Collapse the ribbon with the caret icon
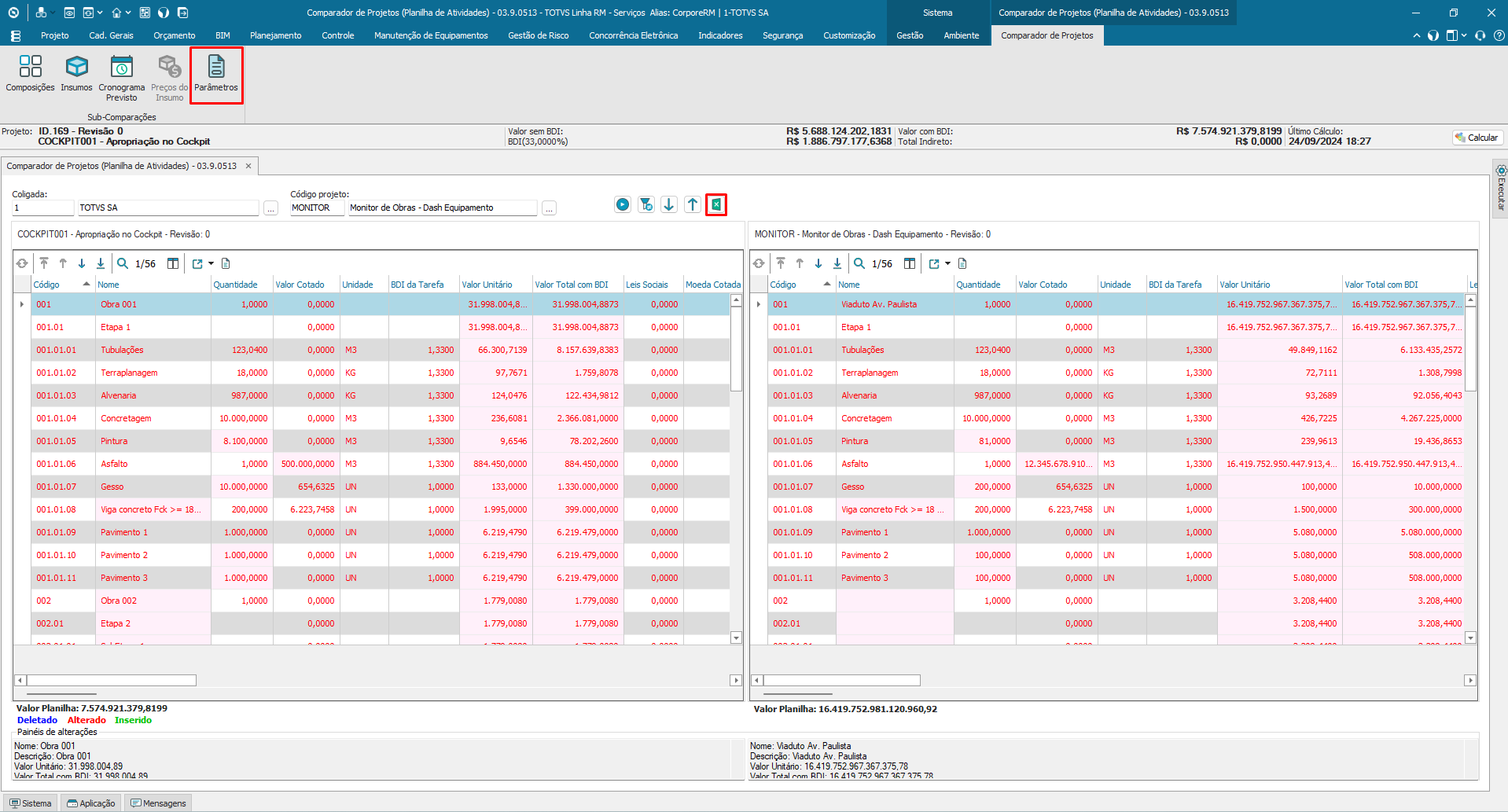Screen dimensions: 1508x812 point(1417,35)
